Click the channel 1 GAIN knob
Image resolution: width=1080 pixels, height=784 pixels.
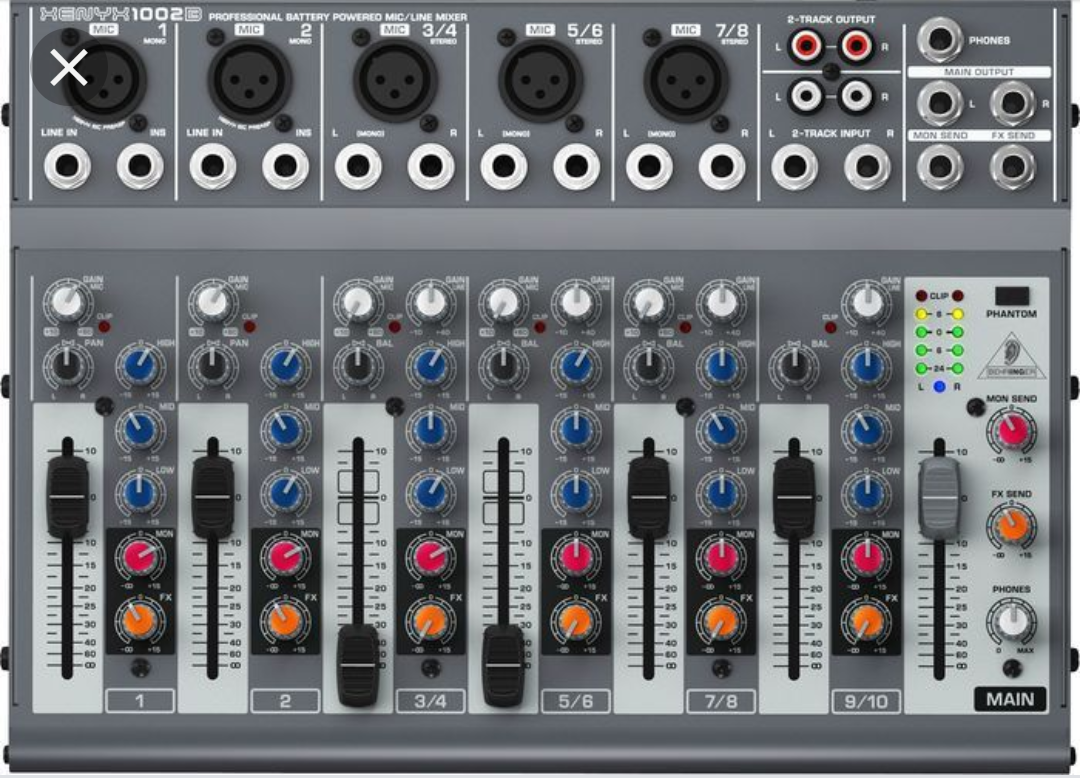(x=67, y=301)
